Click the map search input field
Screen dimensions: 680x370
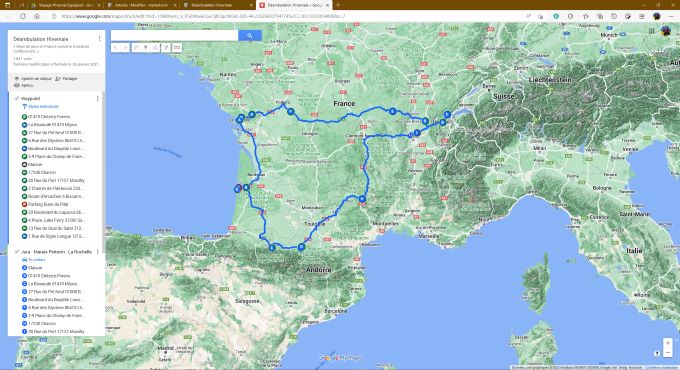coord(174,36)
